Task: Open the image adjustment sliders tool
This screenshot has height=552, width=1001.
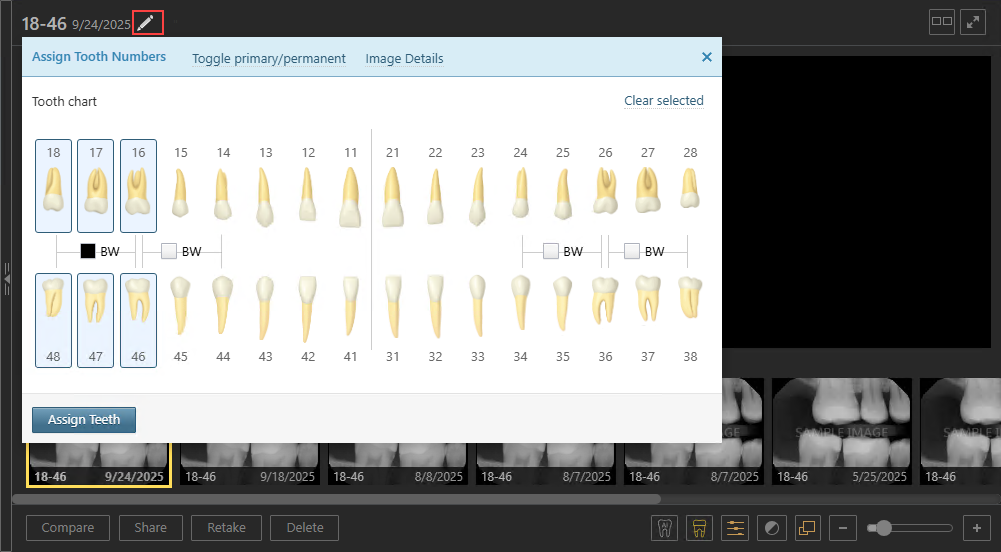Action: click(735, 527)
